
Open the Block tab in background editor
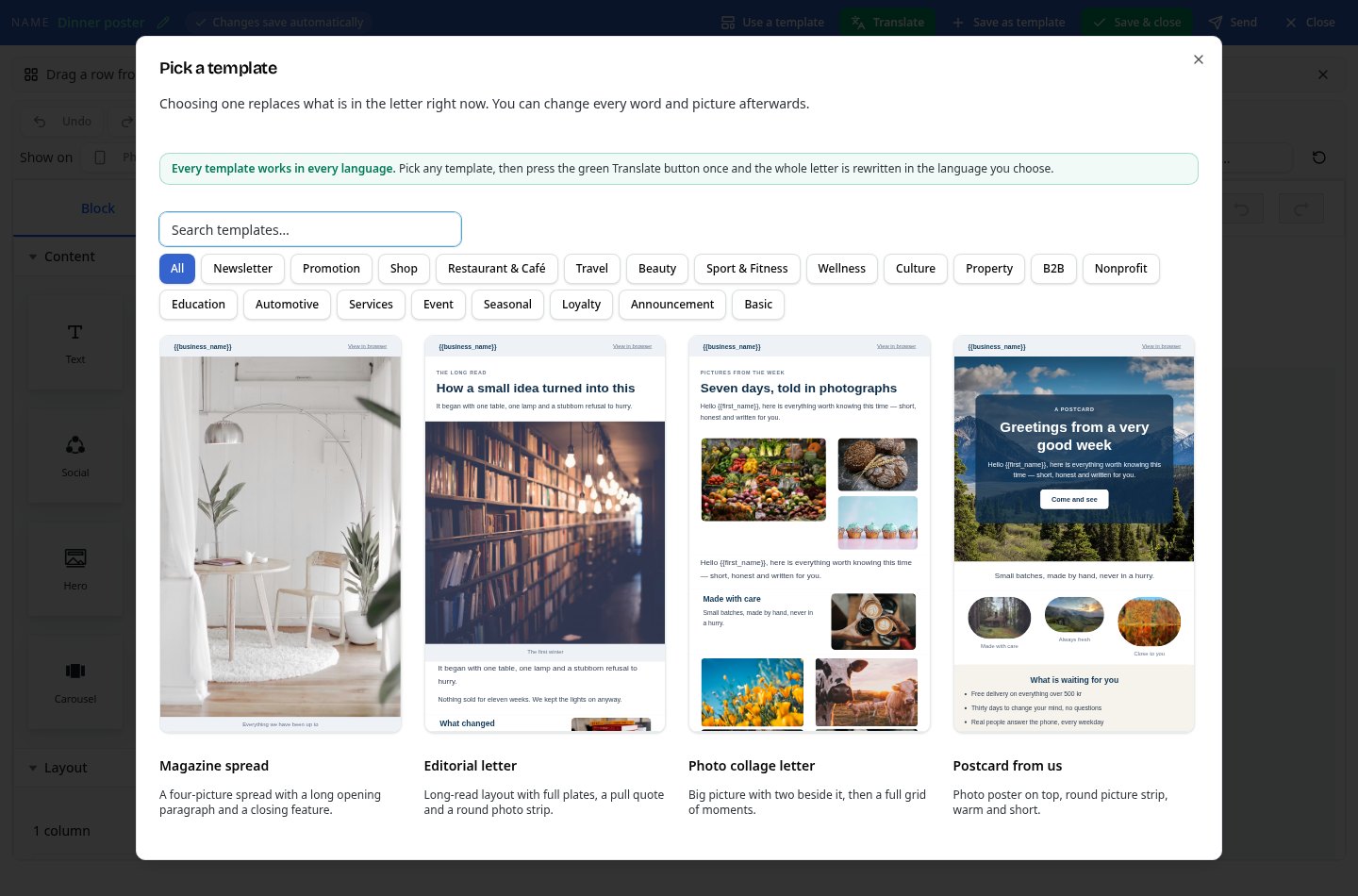pos(97,208)
